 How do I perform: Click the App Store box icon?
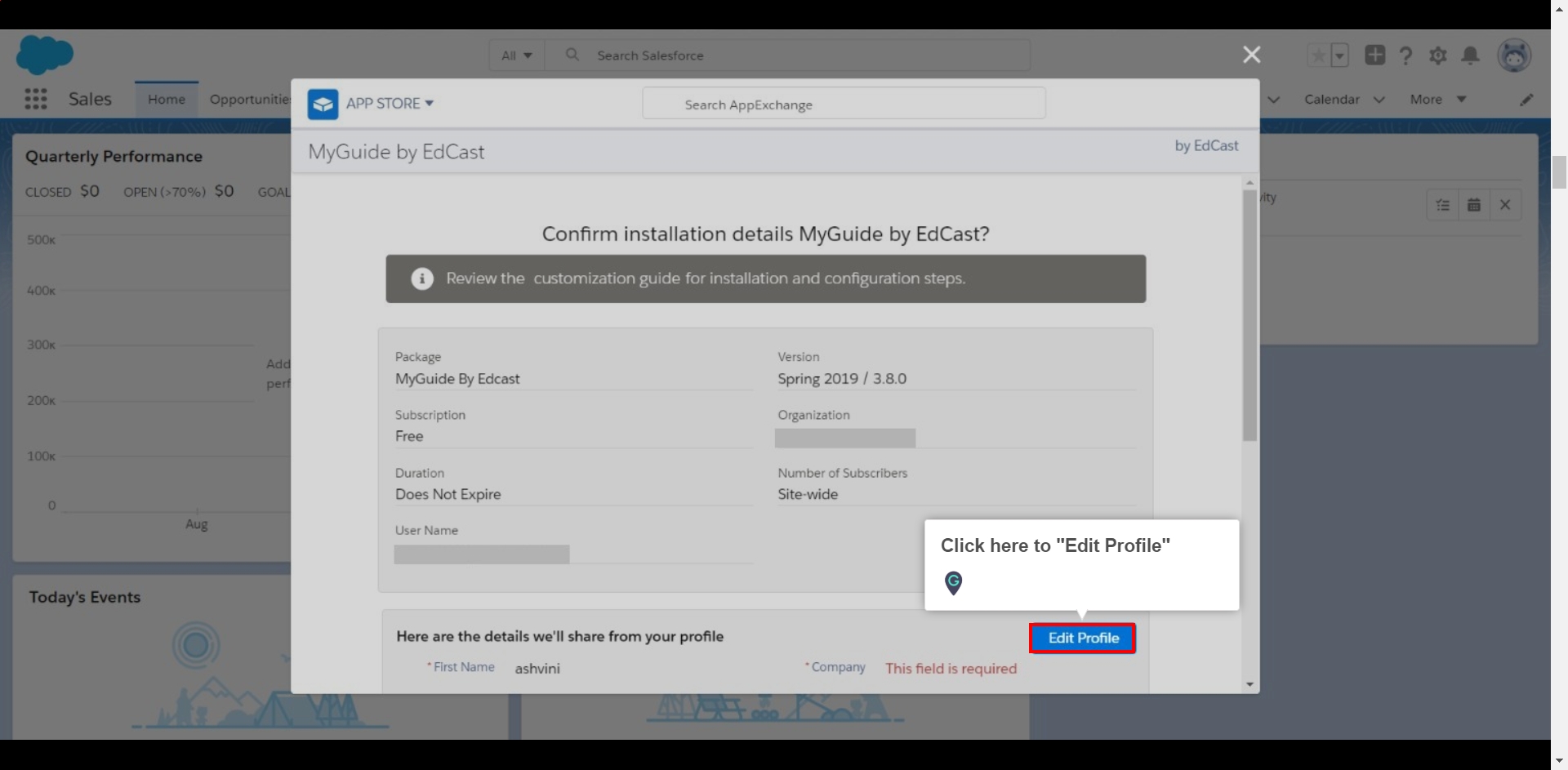pyautogui.click(x=323, y=104)
